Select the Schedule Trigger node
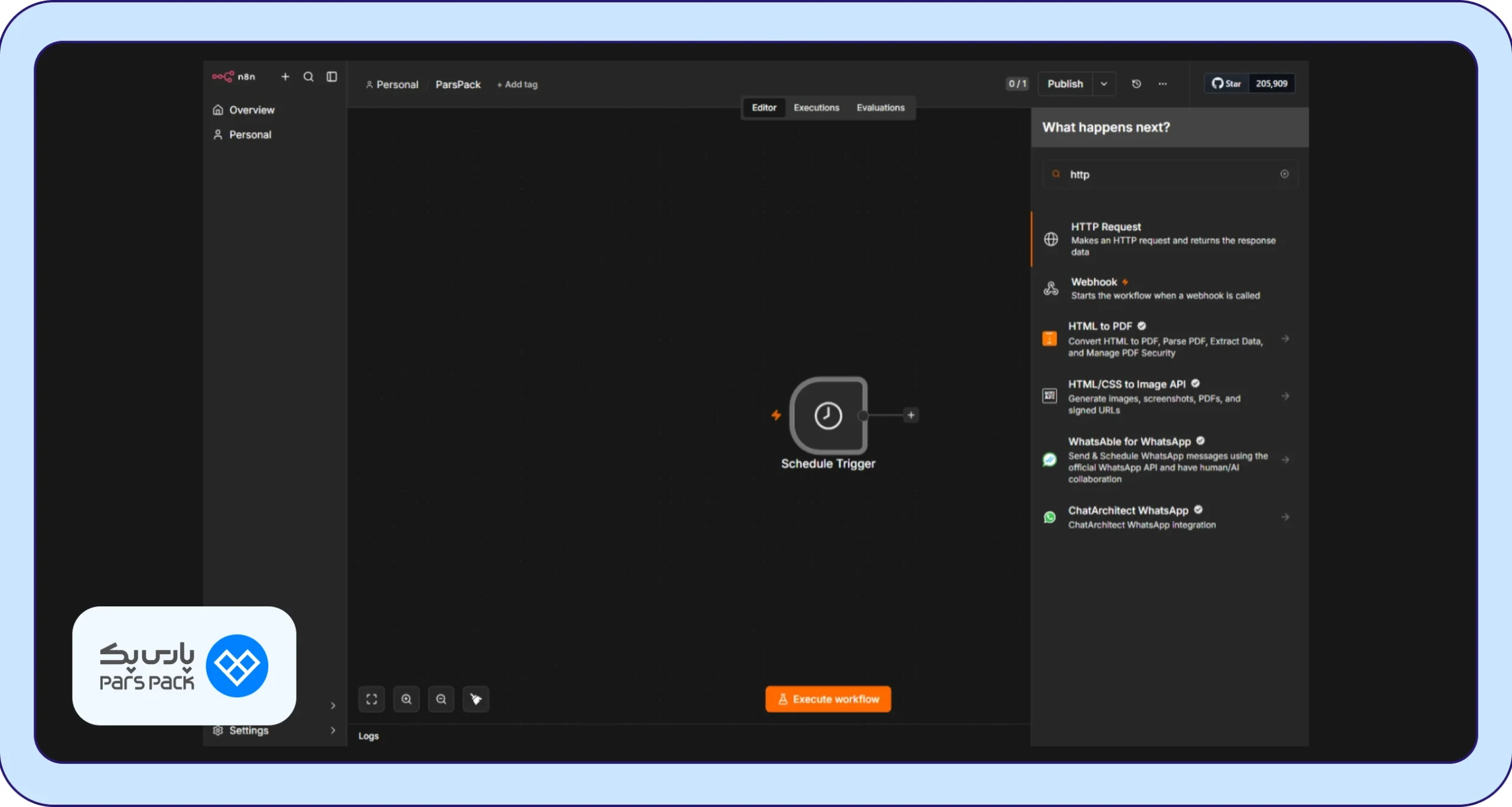Screen dimensions: 1512x807 (828, 416)
